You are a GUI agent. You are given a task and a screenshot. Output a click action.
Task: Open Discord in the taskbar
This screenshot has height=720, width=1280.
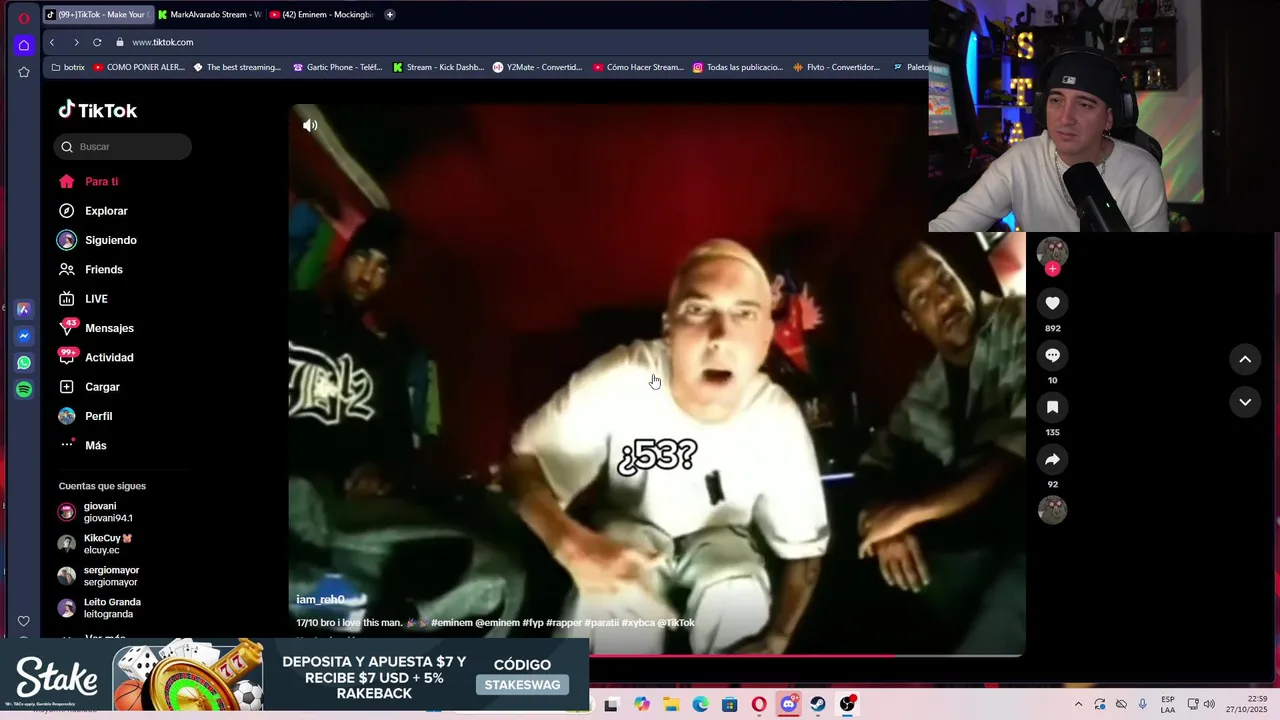point(788,704)
